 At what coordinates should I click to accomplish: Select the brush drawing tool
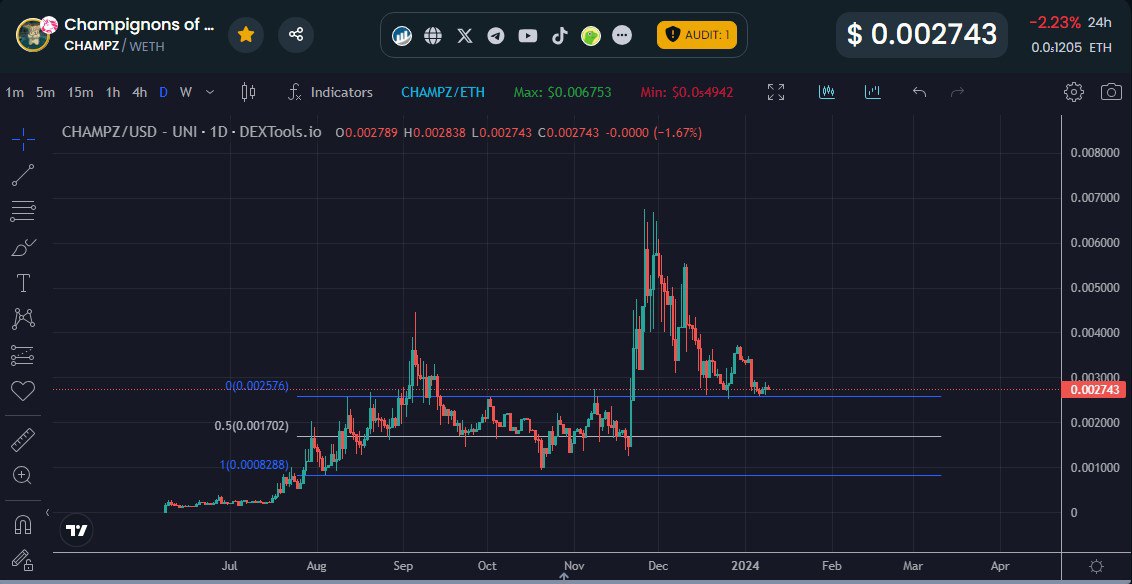point(23,248)
